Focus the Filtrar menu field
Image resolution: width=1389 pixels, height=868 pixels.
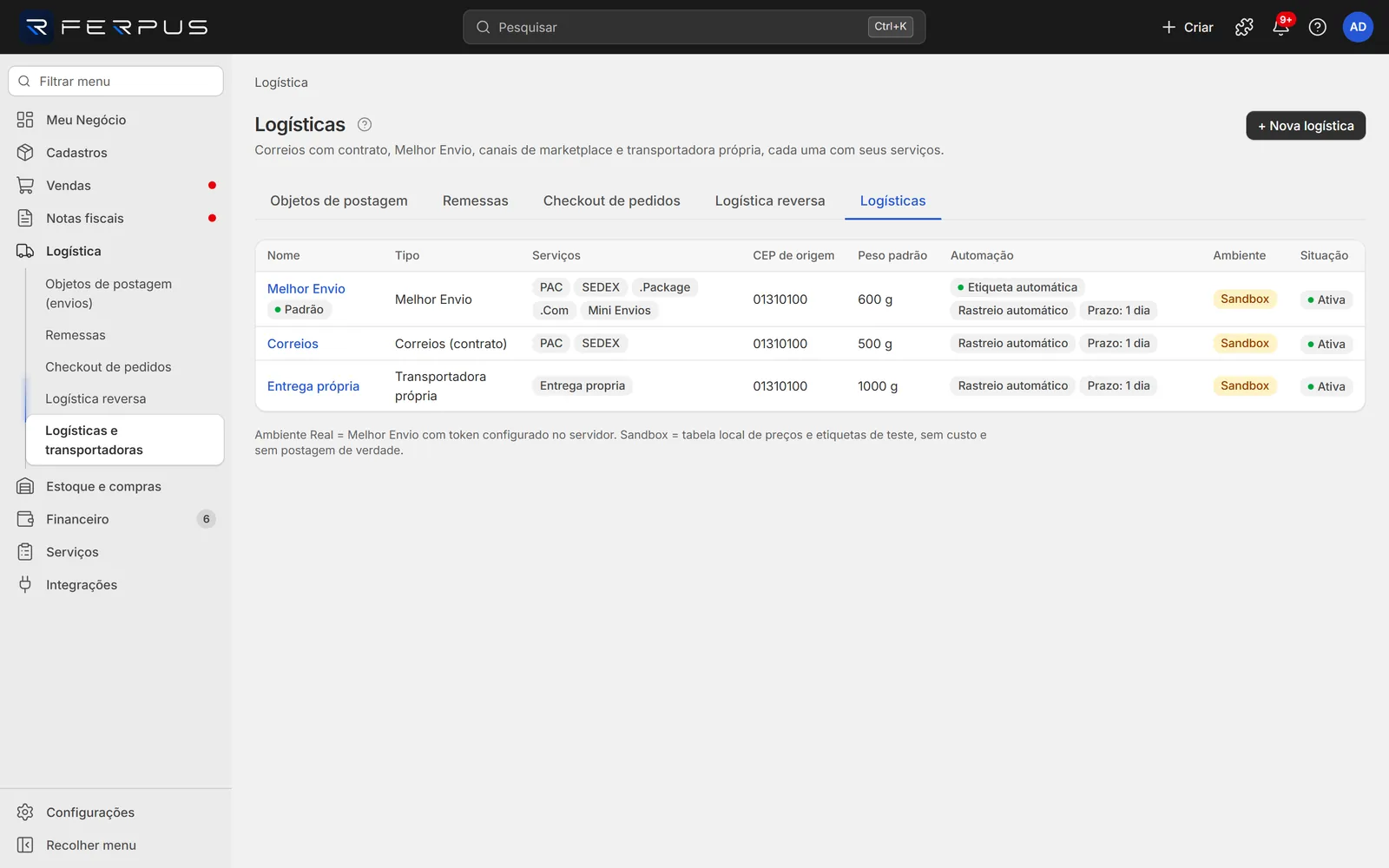pyautogui.click(x=115, y=82)
